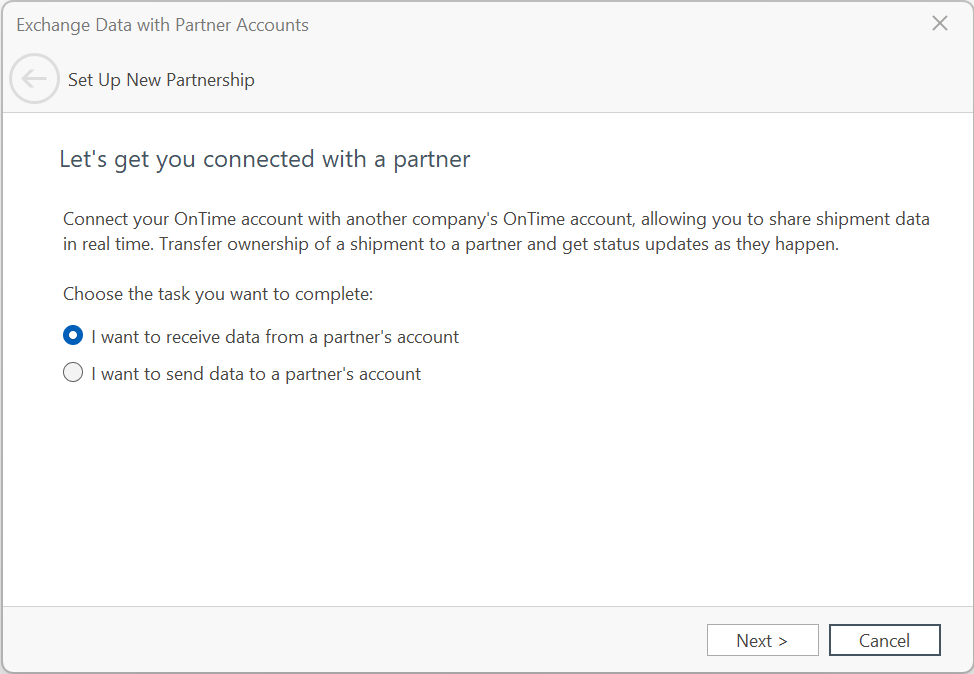Click the 'Choose the task you want to complete' label

(218, 294)
